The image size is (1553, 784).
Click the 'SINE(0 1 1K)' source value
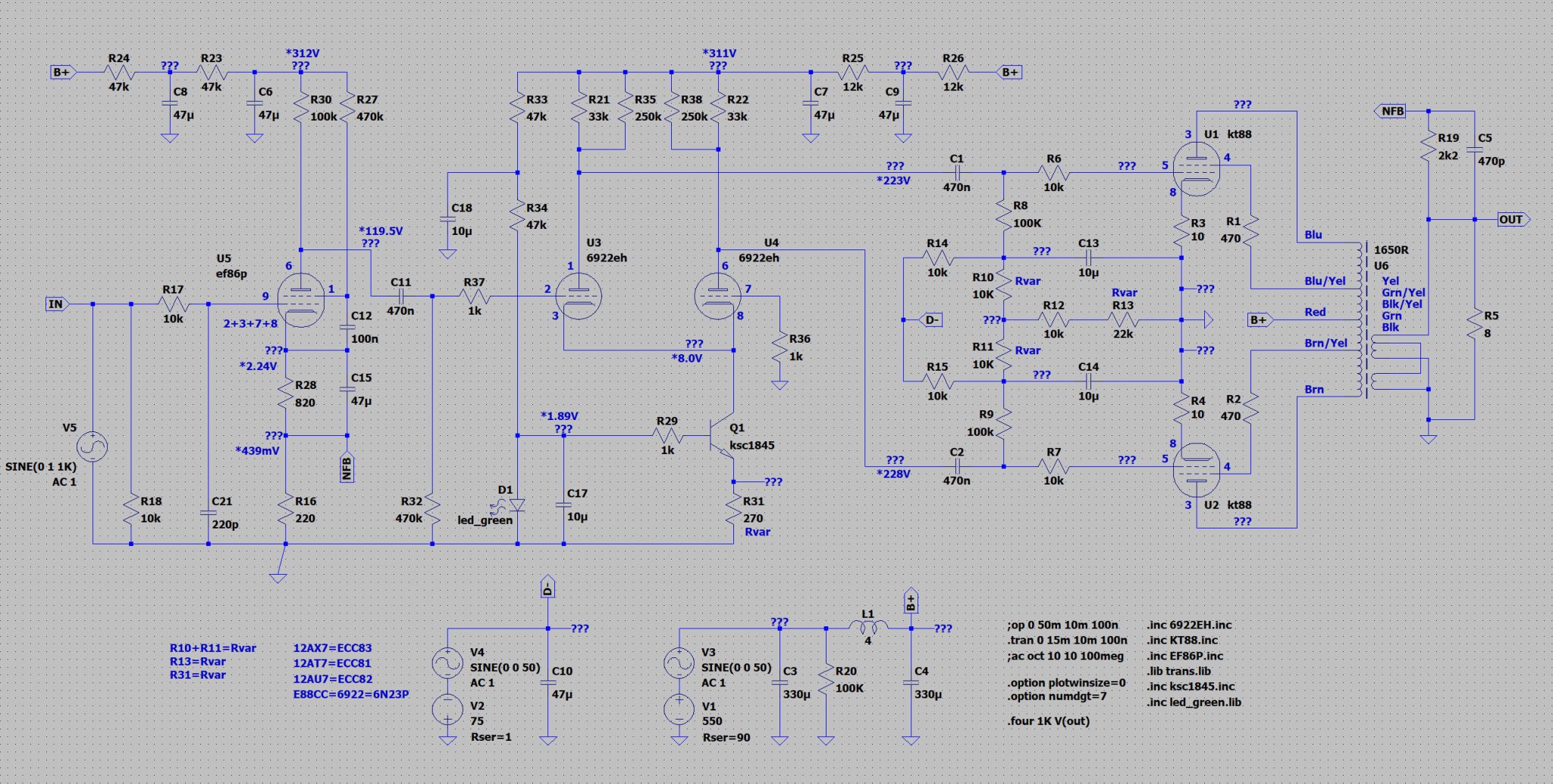pos(41,466)
